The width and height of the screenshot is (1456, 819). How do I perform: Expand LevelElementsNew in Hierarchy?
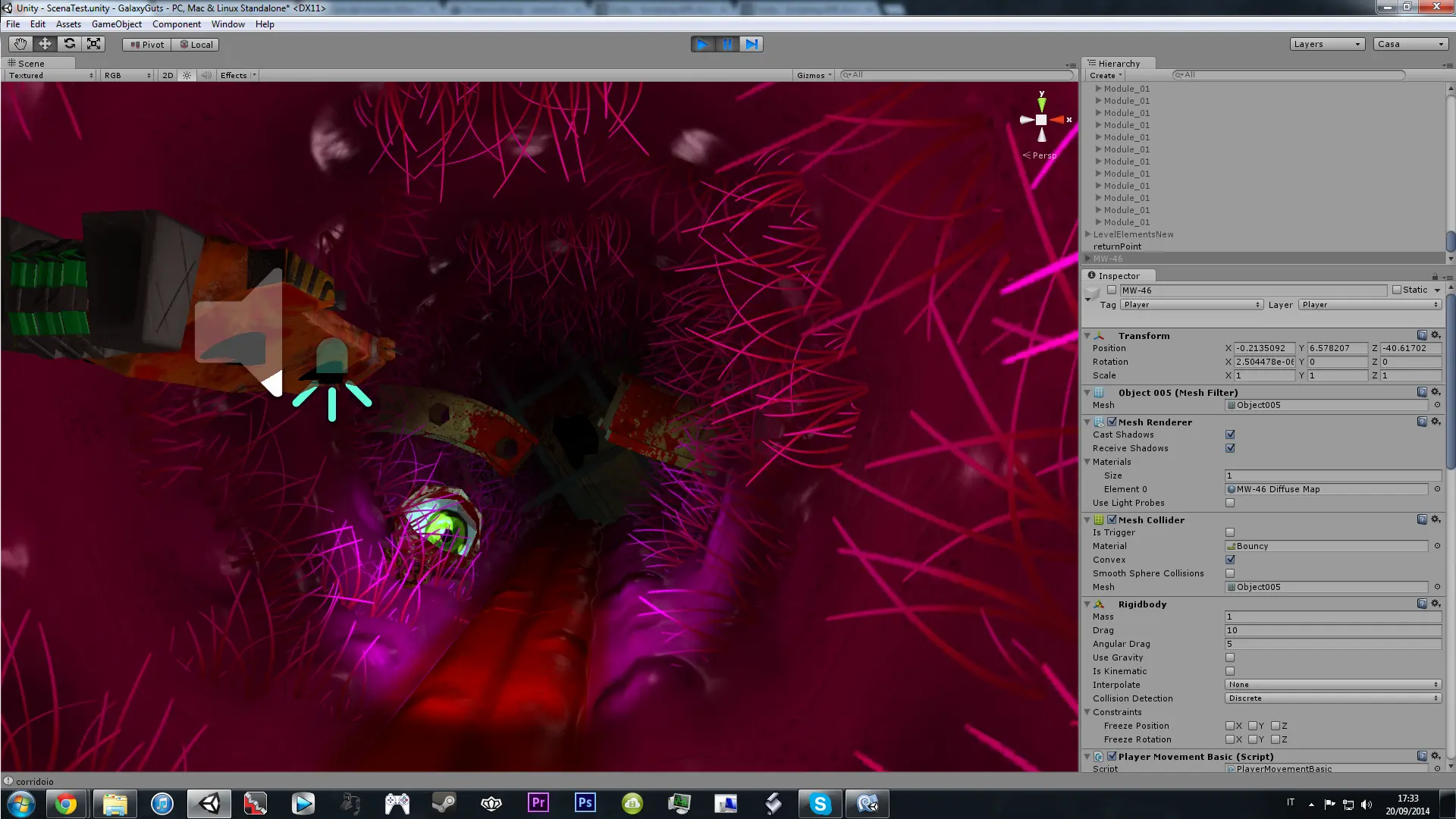pos(1088,234)
